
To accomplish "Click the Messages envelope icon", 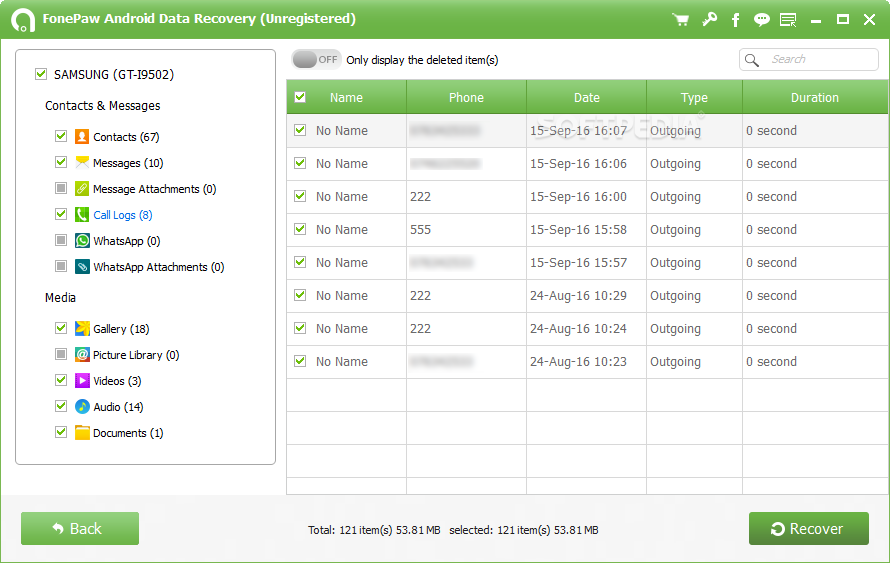I will pyautogui.click(x=82, y=163).
